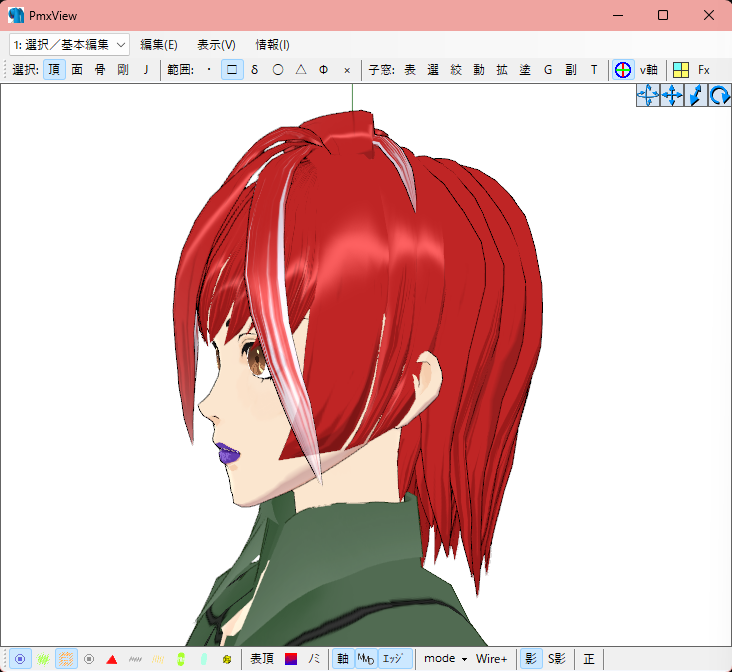Image resolution: width=732 pixels, height=672 pixels.
Task: Open the 選択/基本編集 mode dropdown
Action: (69, 44)
